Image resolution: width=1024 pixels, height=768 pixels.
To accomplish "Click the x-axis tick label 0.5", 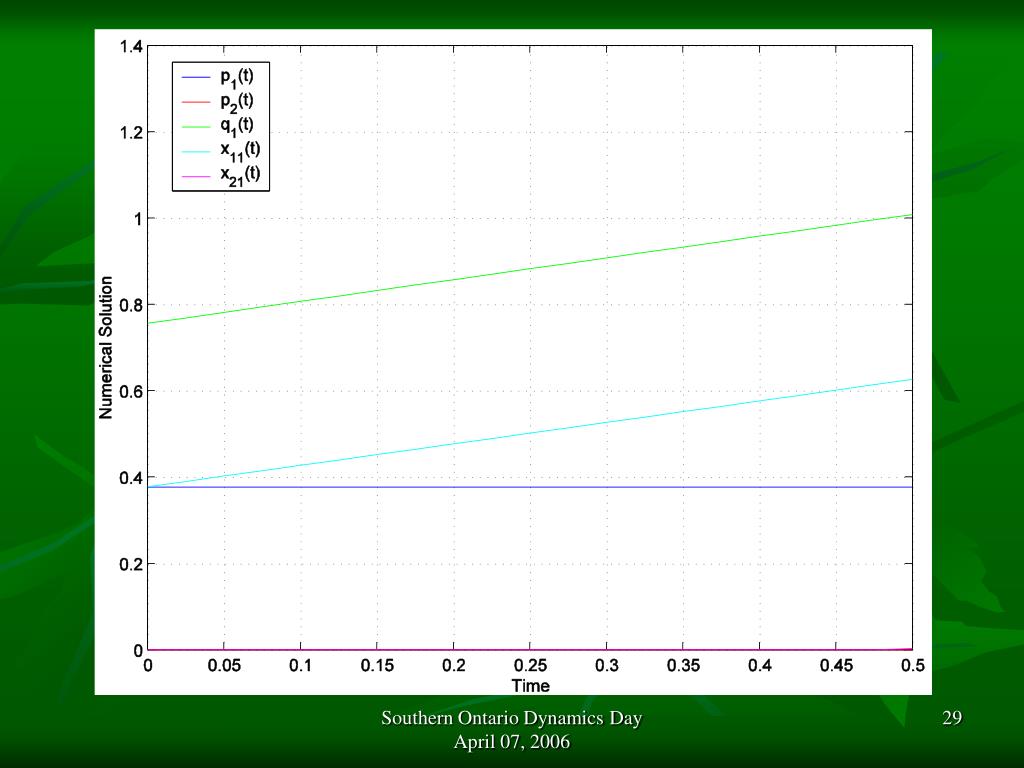I will point(912,665).
